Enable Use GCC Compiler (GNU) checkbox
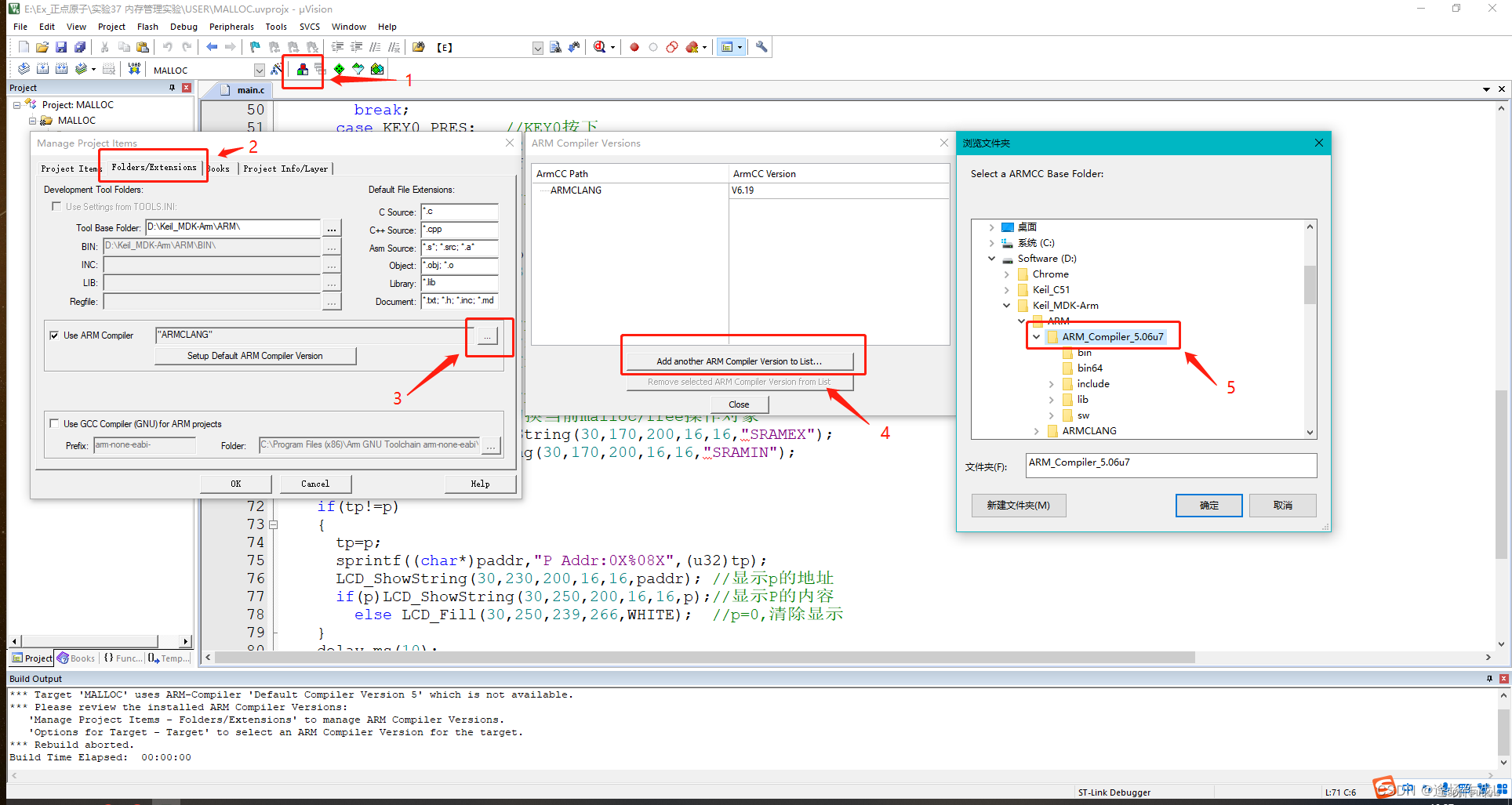The image size is (1512, 805). point(54,423)
